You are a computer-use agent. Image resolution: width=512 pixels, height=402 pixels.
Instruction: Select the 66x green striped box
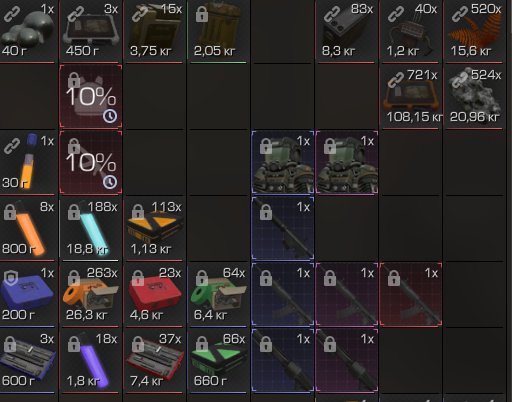(218, 361)
